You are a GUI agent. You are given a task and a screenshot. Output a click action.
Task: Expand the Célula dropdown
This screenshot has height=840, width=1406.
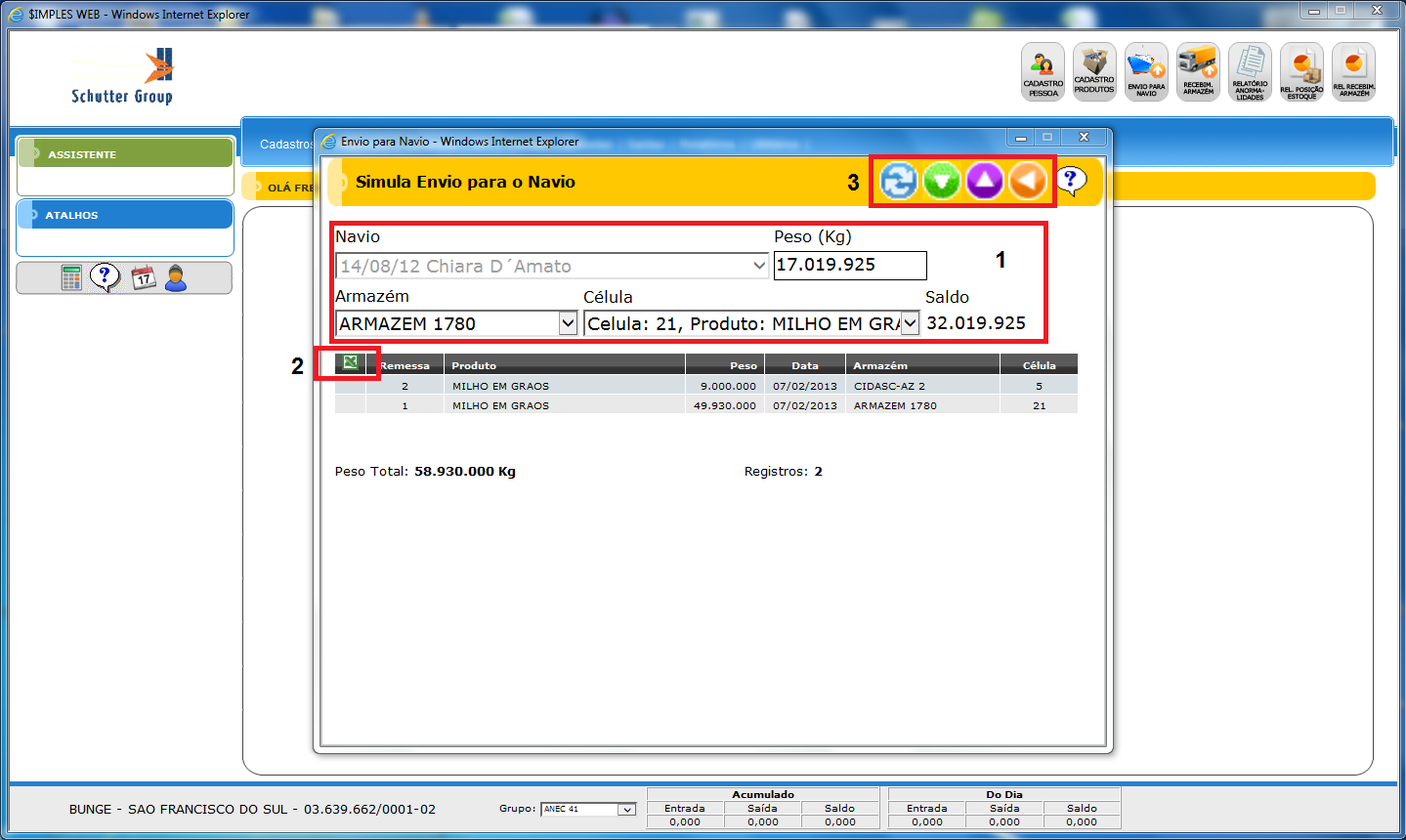909,323
